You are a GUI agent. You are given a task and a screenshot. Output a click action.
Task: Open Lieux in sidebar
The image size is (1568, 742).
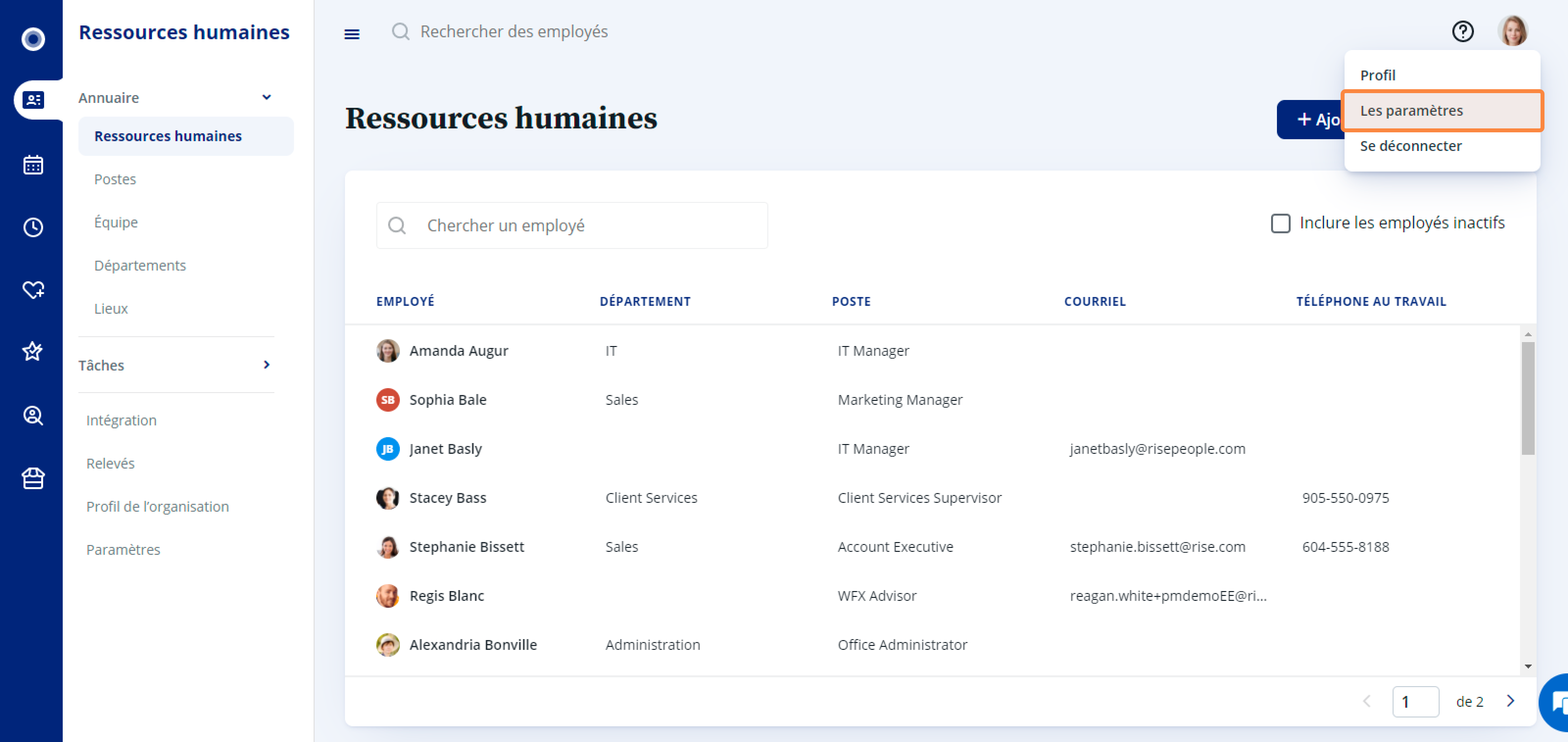[x=111, y=309]
